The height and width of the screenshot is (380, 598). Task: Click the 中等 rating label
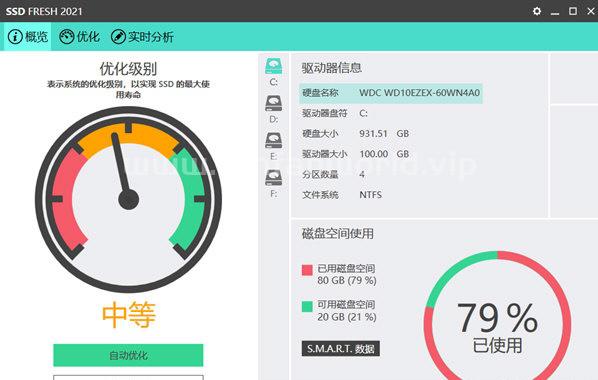point(129,315)
